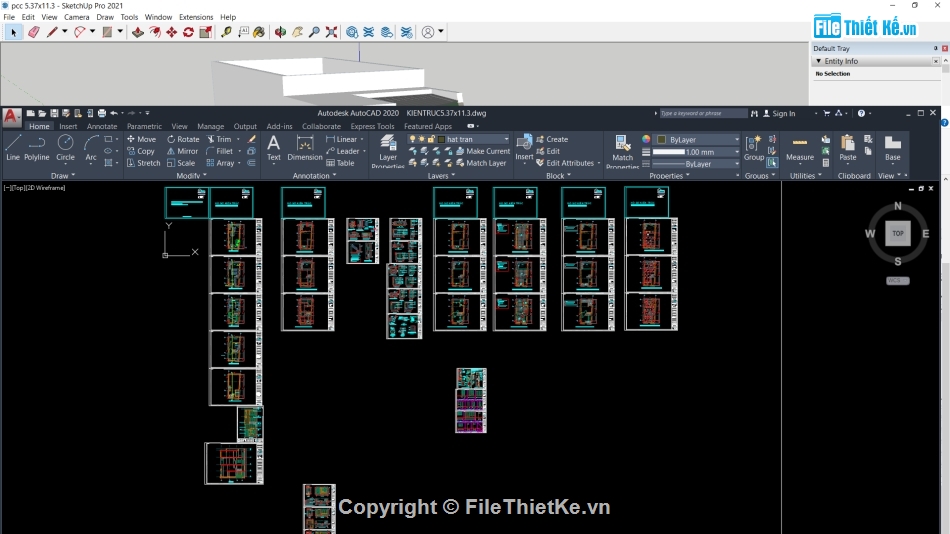Open the SketchUp 3D Warehouse icon
950x534 pixels.
352,32
